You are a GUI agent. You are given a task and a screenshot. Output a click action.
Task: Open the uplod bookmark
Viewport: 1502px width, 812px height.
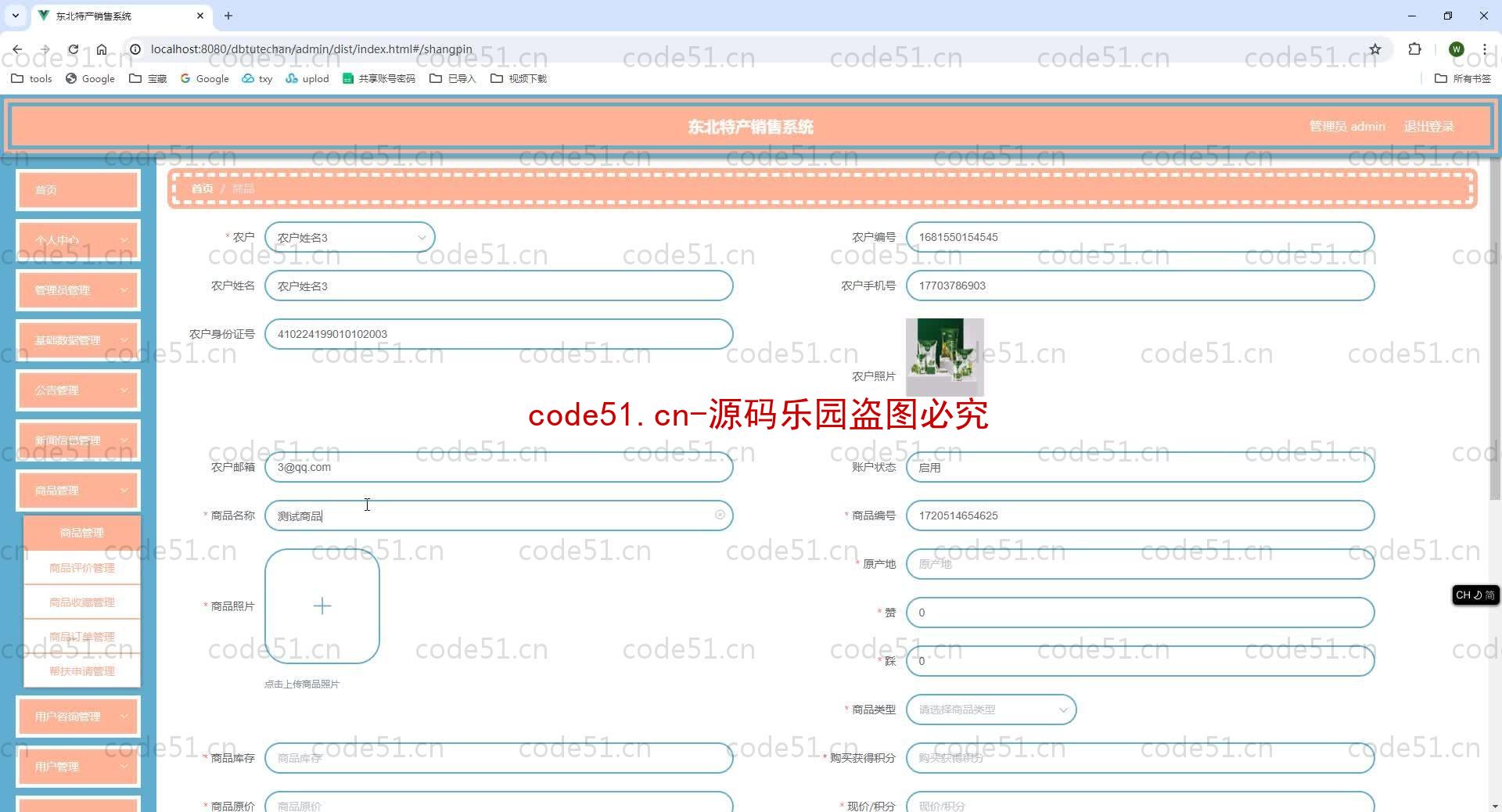(307, 78)
